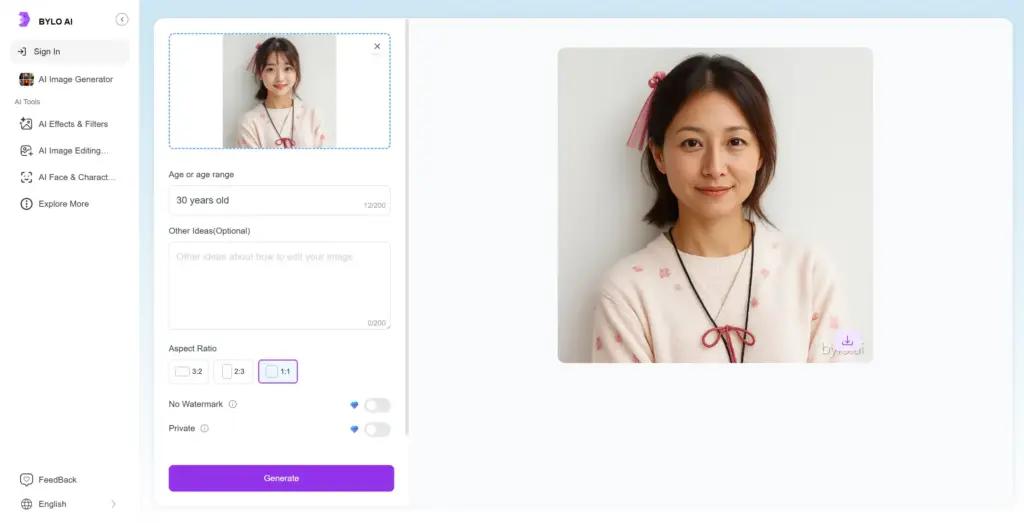This screenshot has width=1024, height=523.
Task: Collapse the sidebar with the arrow button
Action: (x=121, y=20)
